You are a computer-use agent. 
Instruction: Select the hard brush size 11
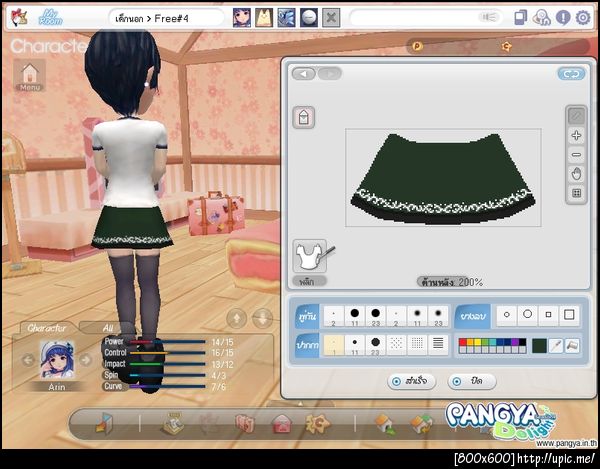[x=355, y=316]
